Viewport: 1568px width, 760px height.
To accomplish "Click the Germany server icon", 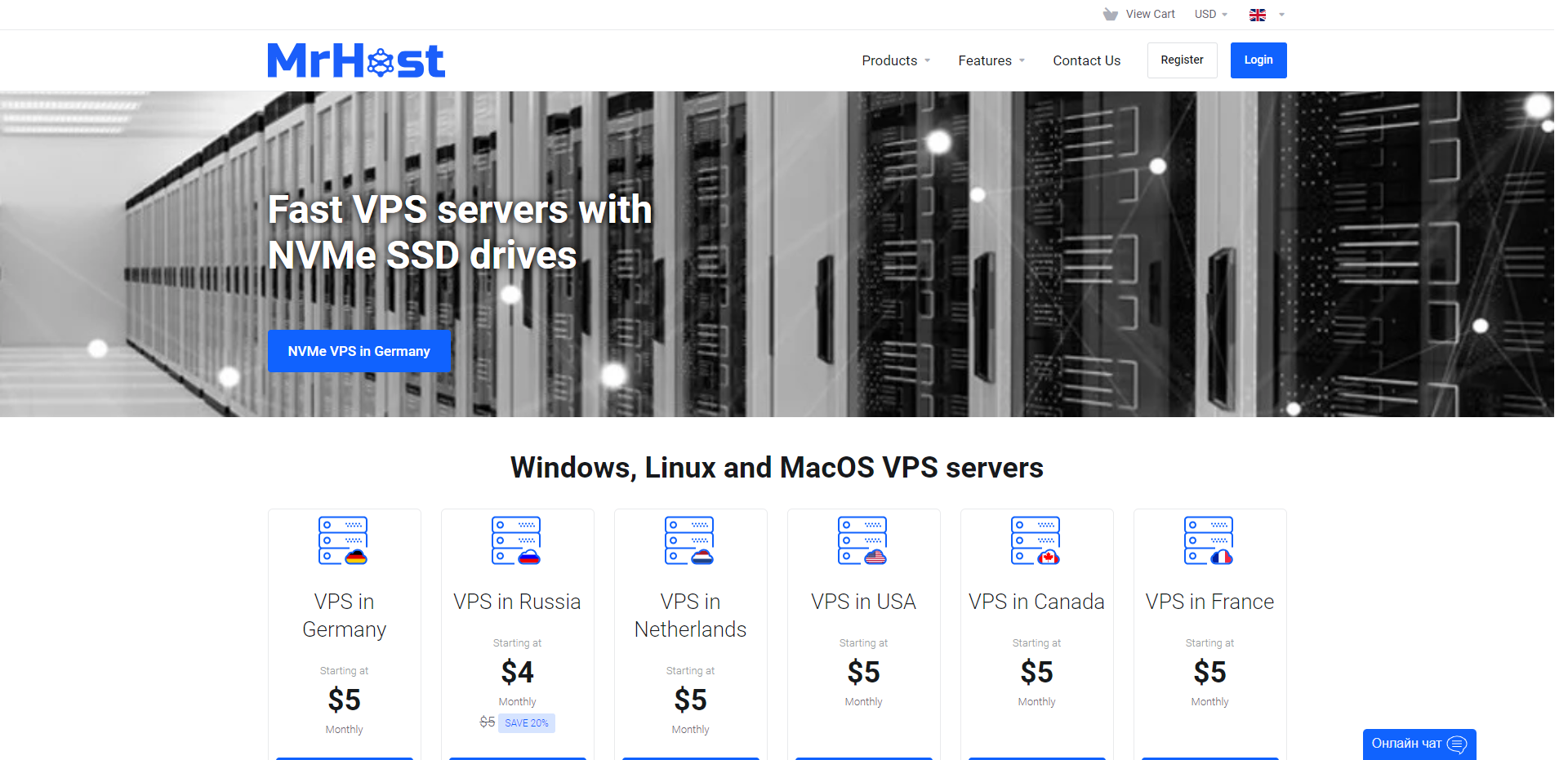I will pos(343,540).
